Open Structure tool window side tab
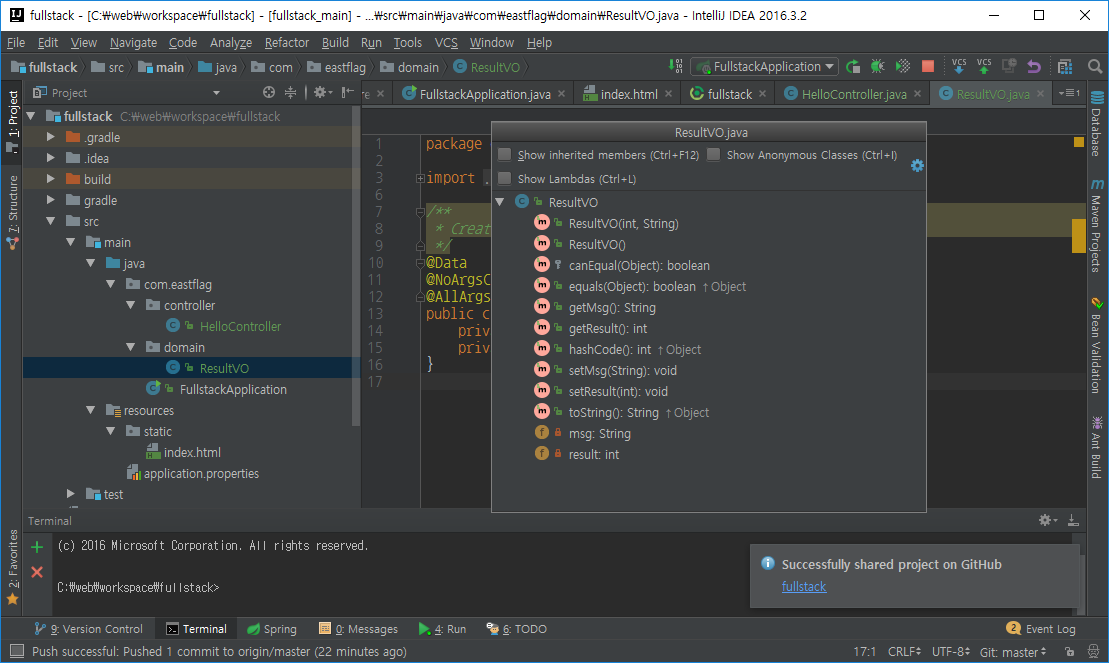The width and height of the screenshot is (1109, 663). pos(13,212)
